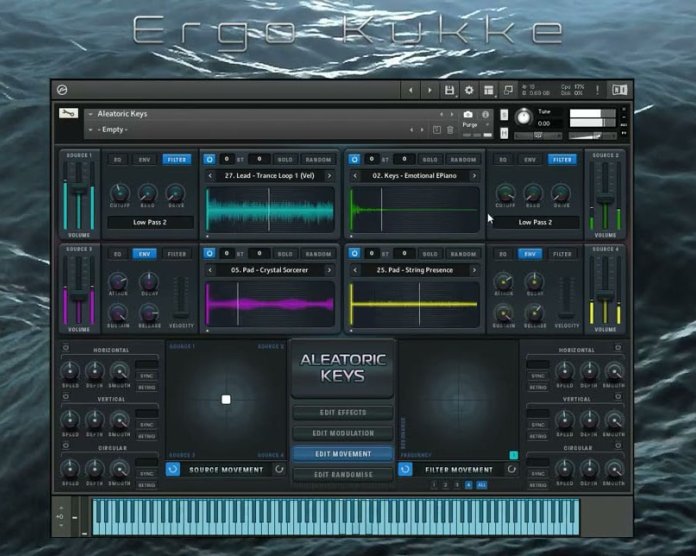Enable Solo for Crystal Sorcerer source
Viewport: 696px width, 556px height.
[285, 254]
